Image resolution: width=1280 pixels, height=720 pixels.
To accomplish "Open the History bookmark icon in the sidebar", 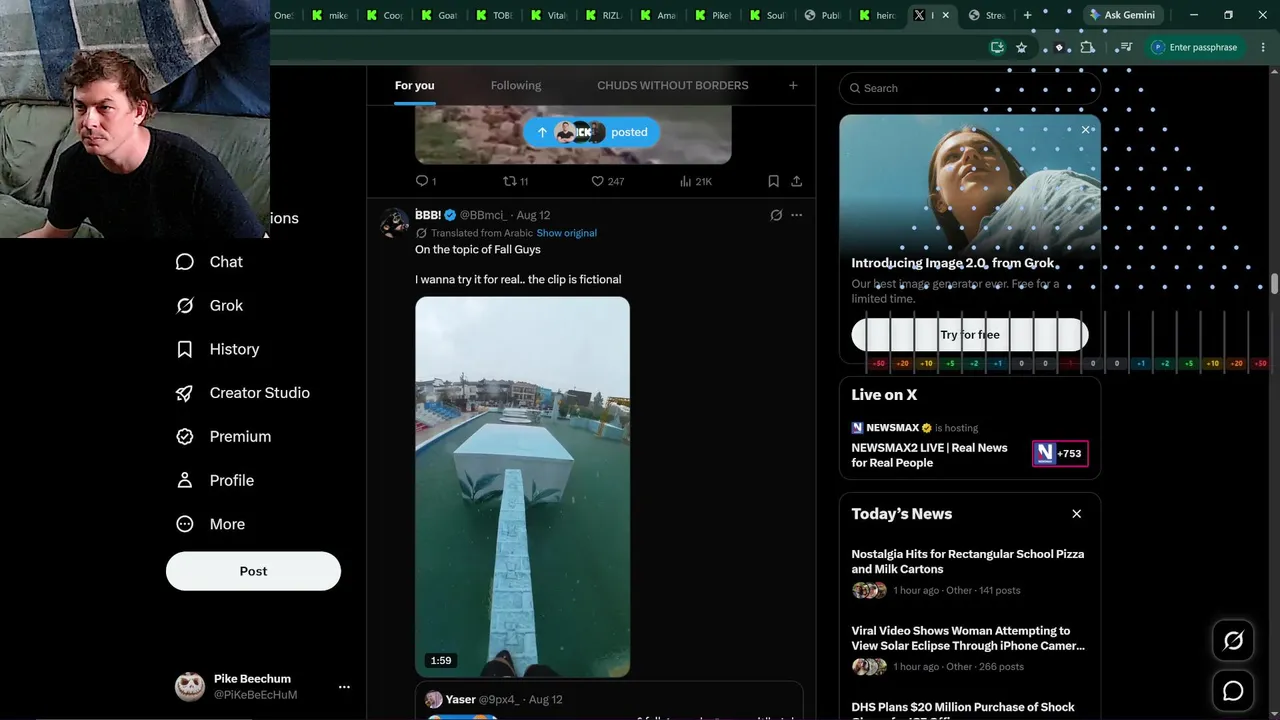I will click(185, 349).
